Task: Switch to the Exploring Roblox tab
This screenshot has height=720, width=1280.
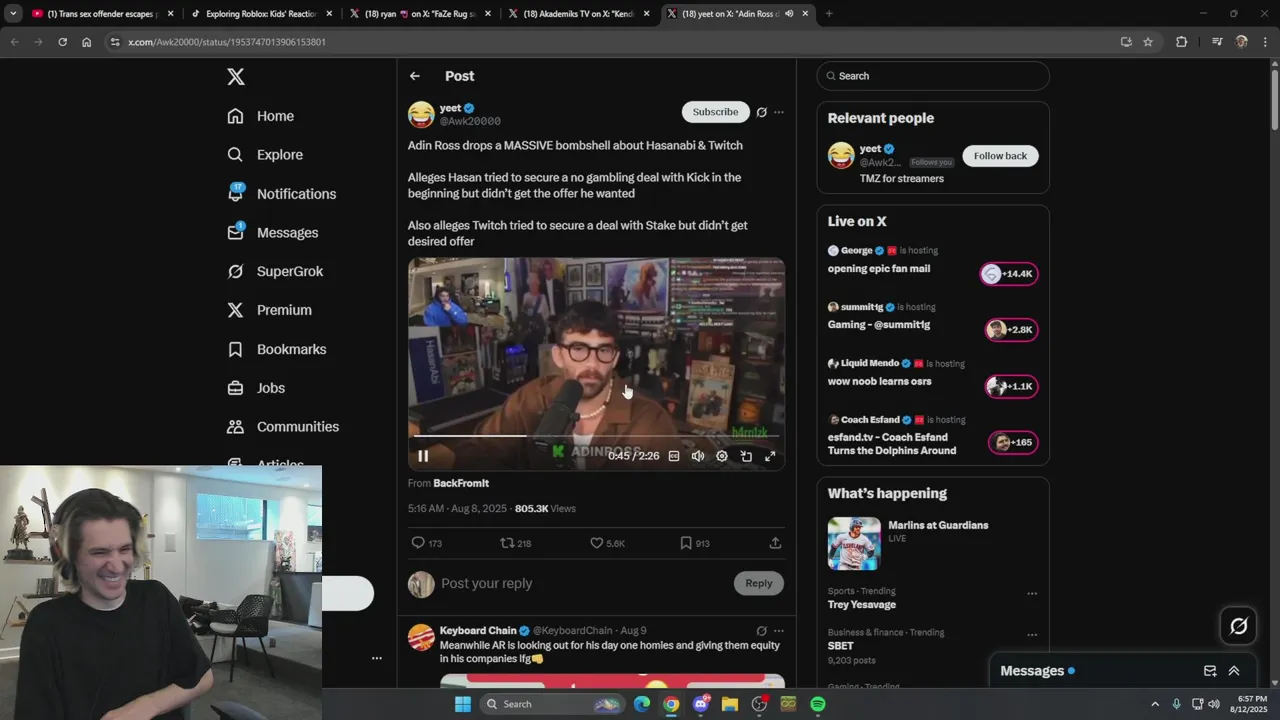Action: pyautogui.click(x=261, y=14)
